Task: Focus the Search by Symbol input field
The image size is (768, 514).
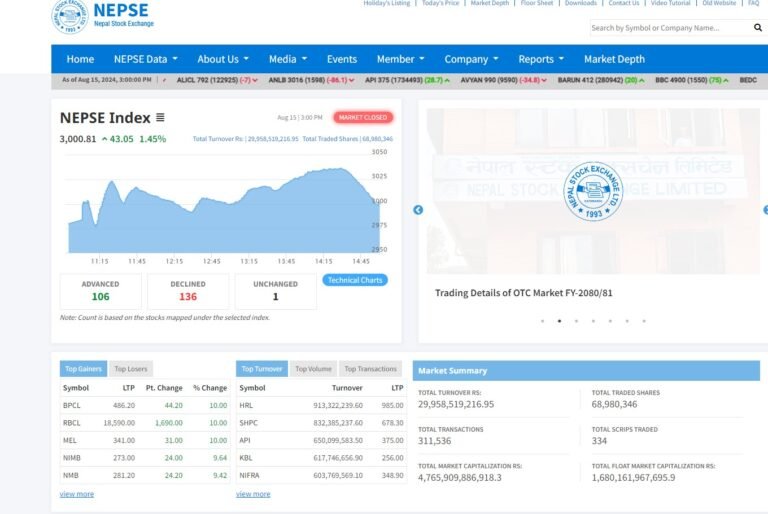Action: click(671, 28)
